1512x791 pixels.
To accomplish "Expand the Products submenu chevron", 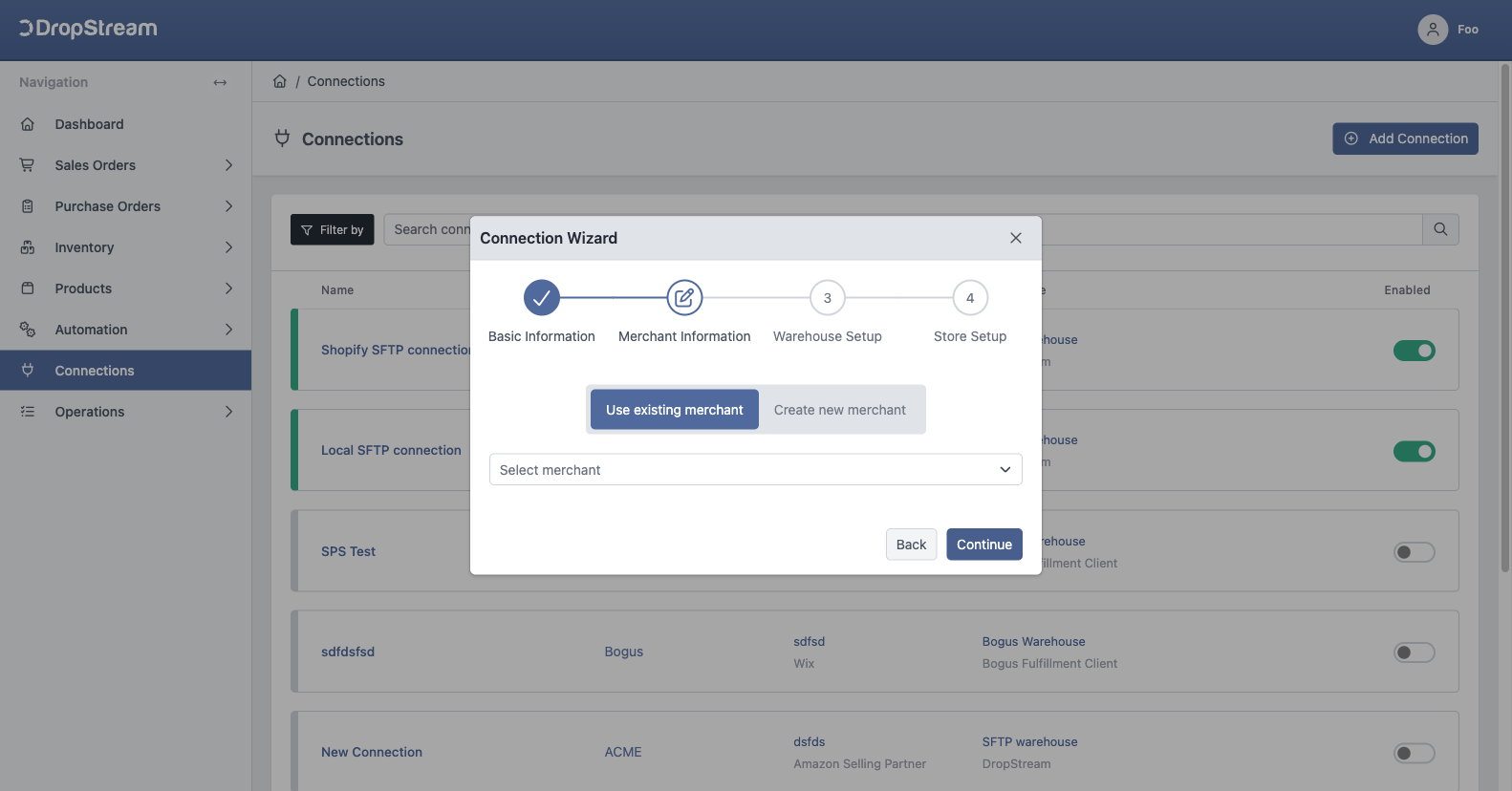I will tap(228, 289).
